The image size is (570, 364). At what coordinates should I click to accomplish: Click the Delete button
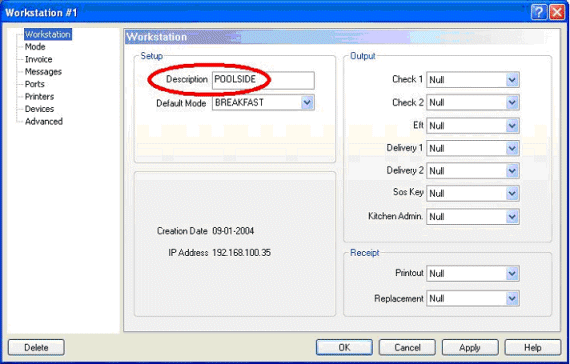tap(36, 347)
